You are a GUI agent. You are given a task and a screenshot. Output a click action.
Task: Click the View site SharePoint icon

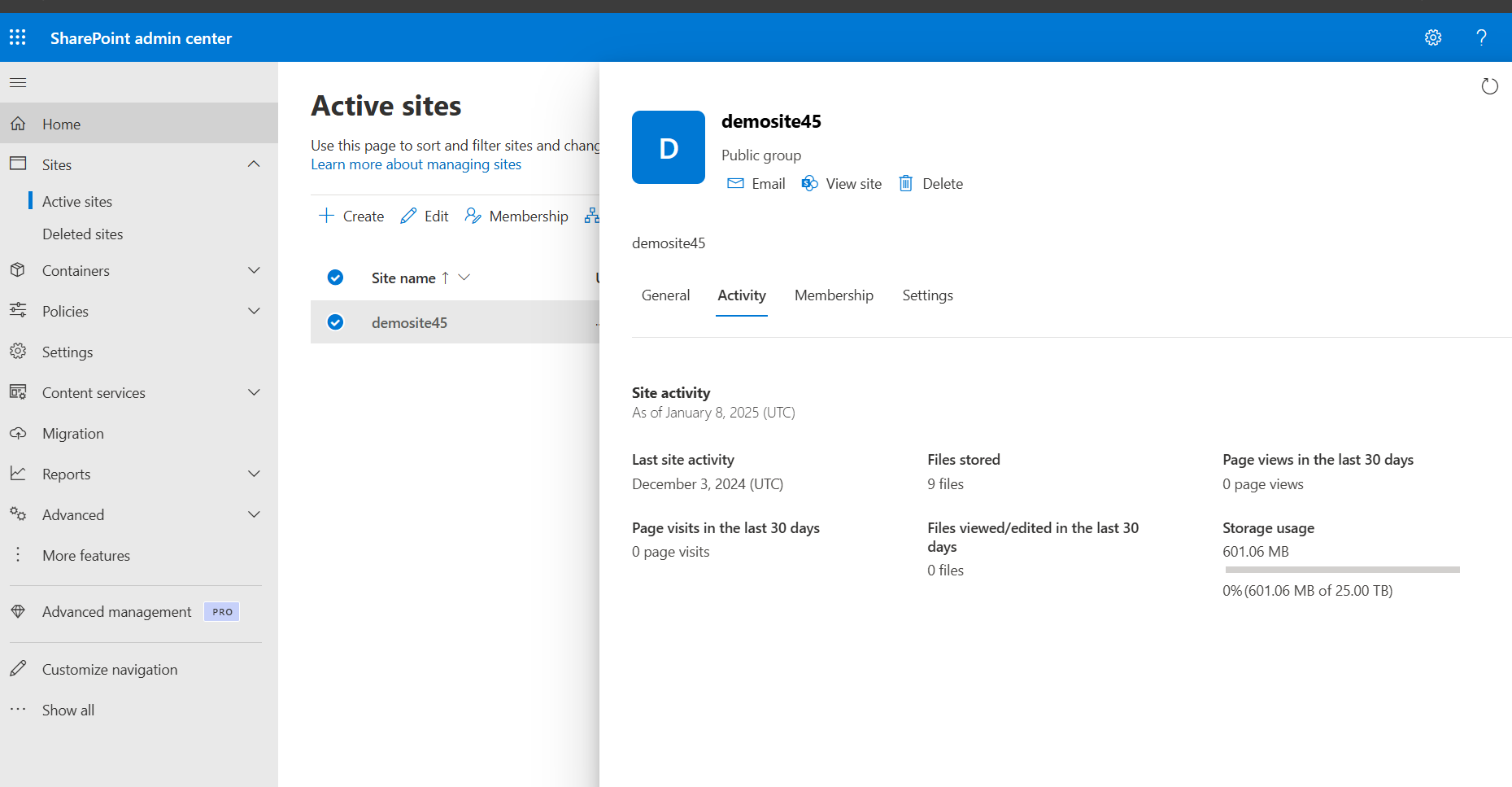tap(809, 183)
